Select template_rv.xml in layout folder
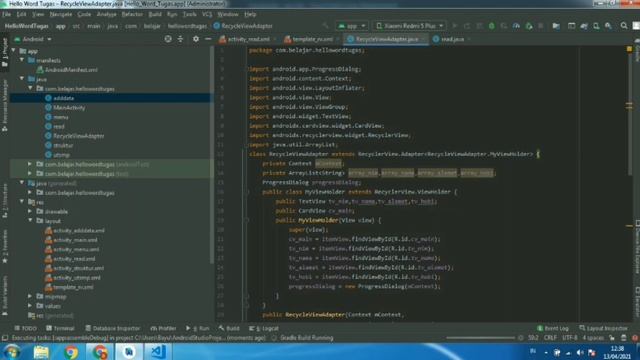 click(69, 287)
